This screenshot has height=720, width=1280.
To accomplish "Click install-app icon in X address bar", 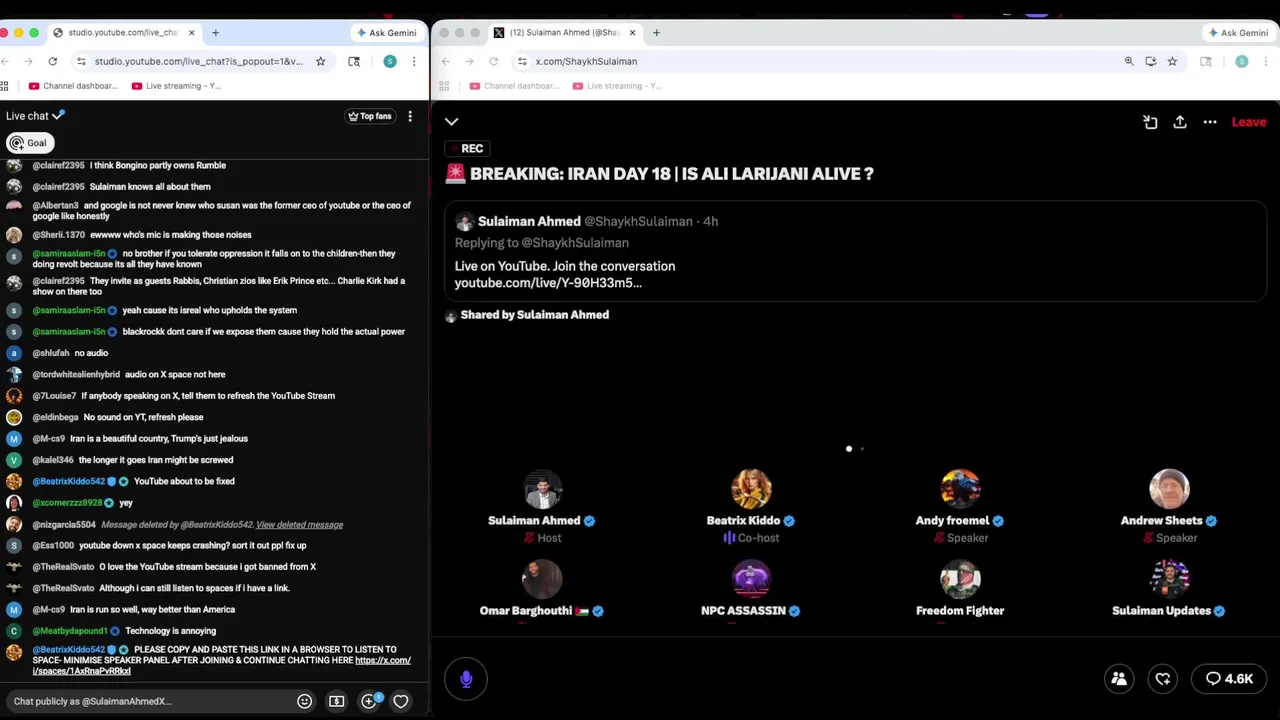I will tap(1151, 62).
